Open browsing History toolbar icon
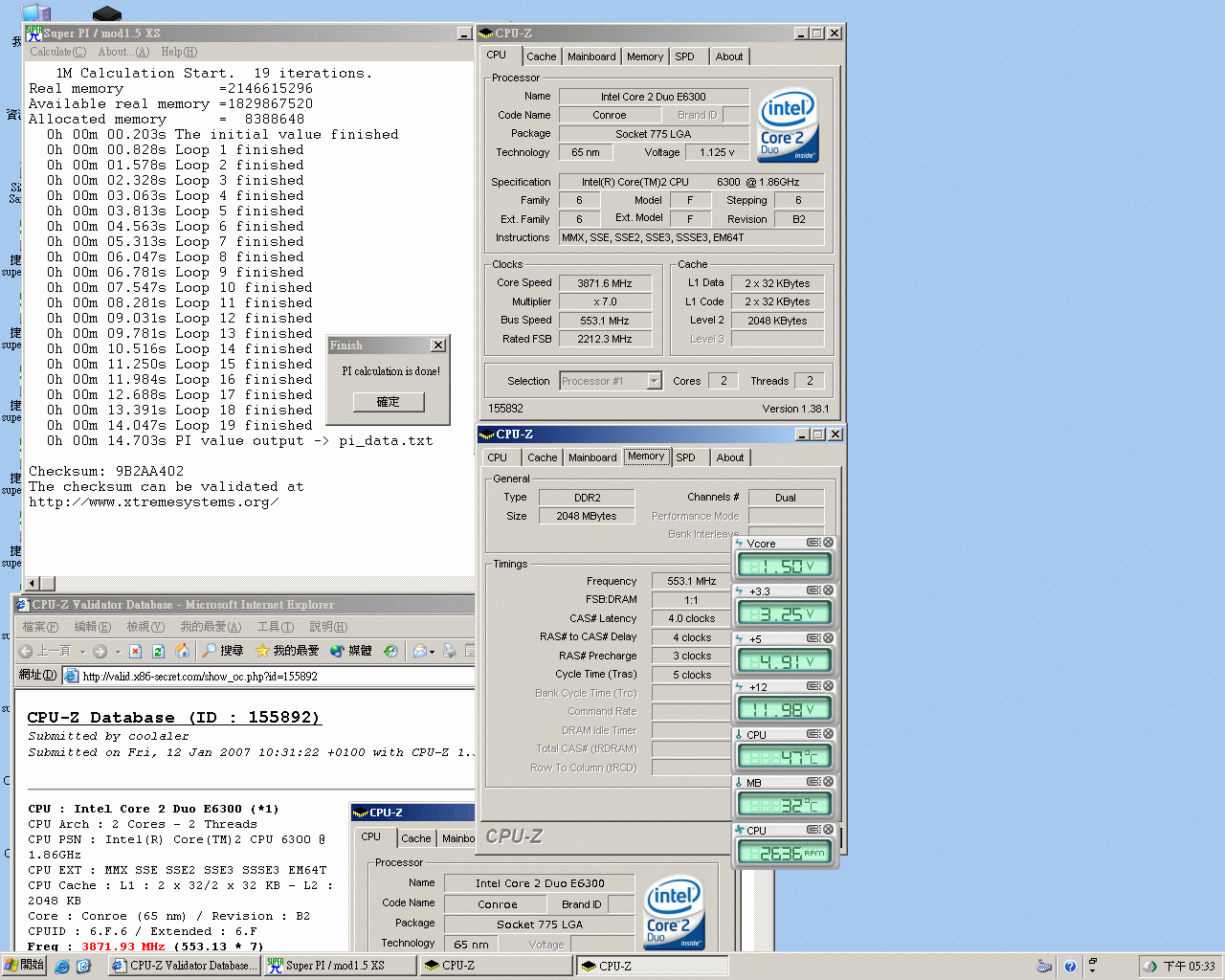Screen dimensions: 1225x980 [x=390, y=651]
